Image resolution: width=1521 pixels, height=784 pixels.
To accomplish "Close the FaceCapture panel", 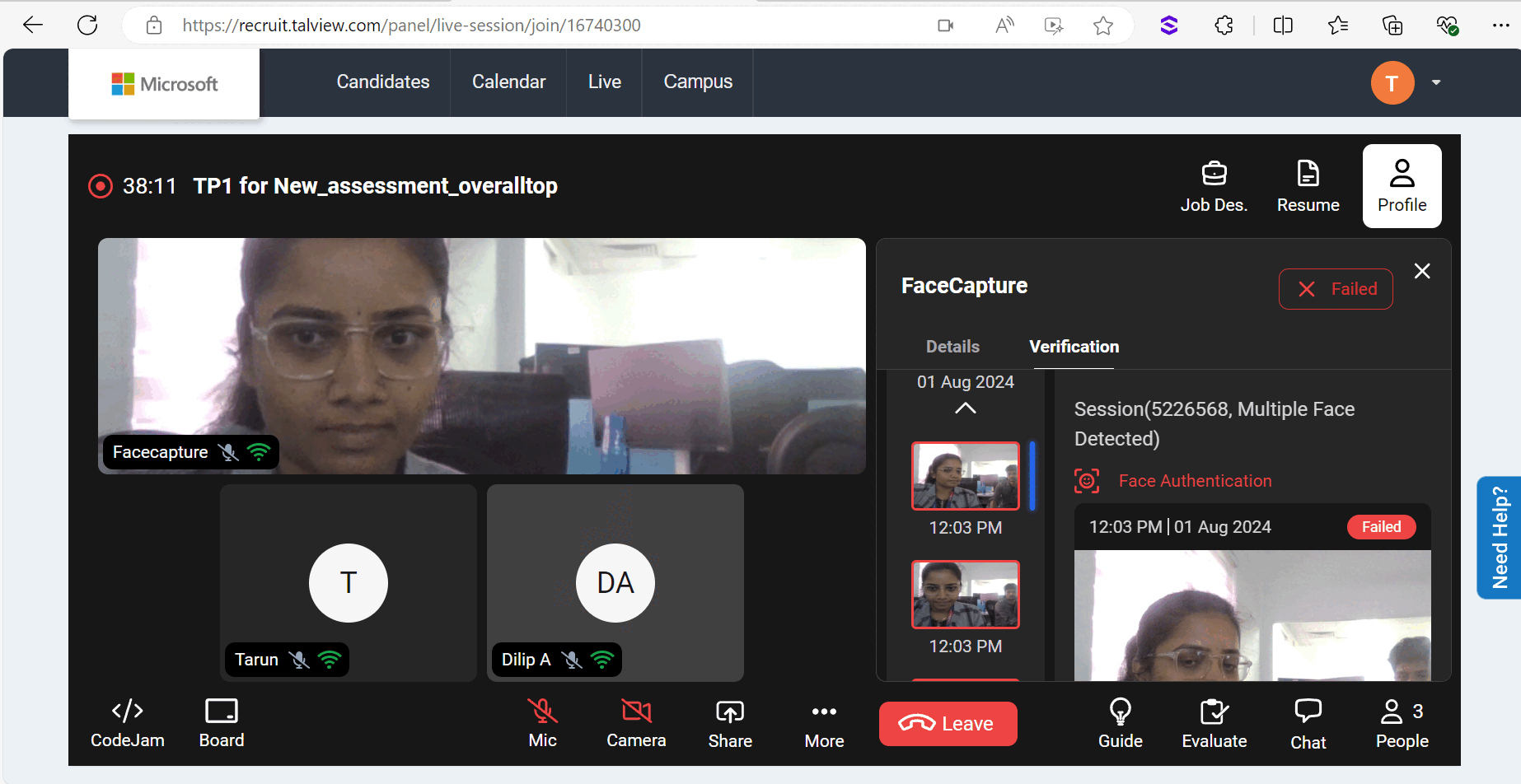I will pyautogui.click(x=1422, y=271).
